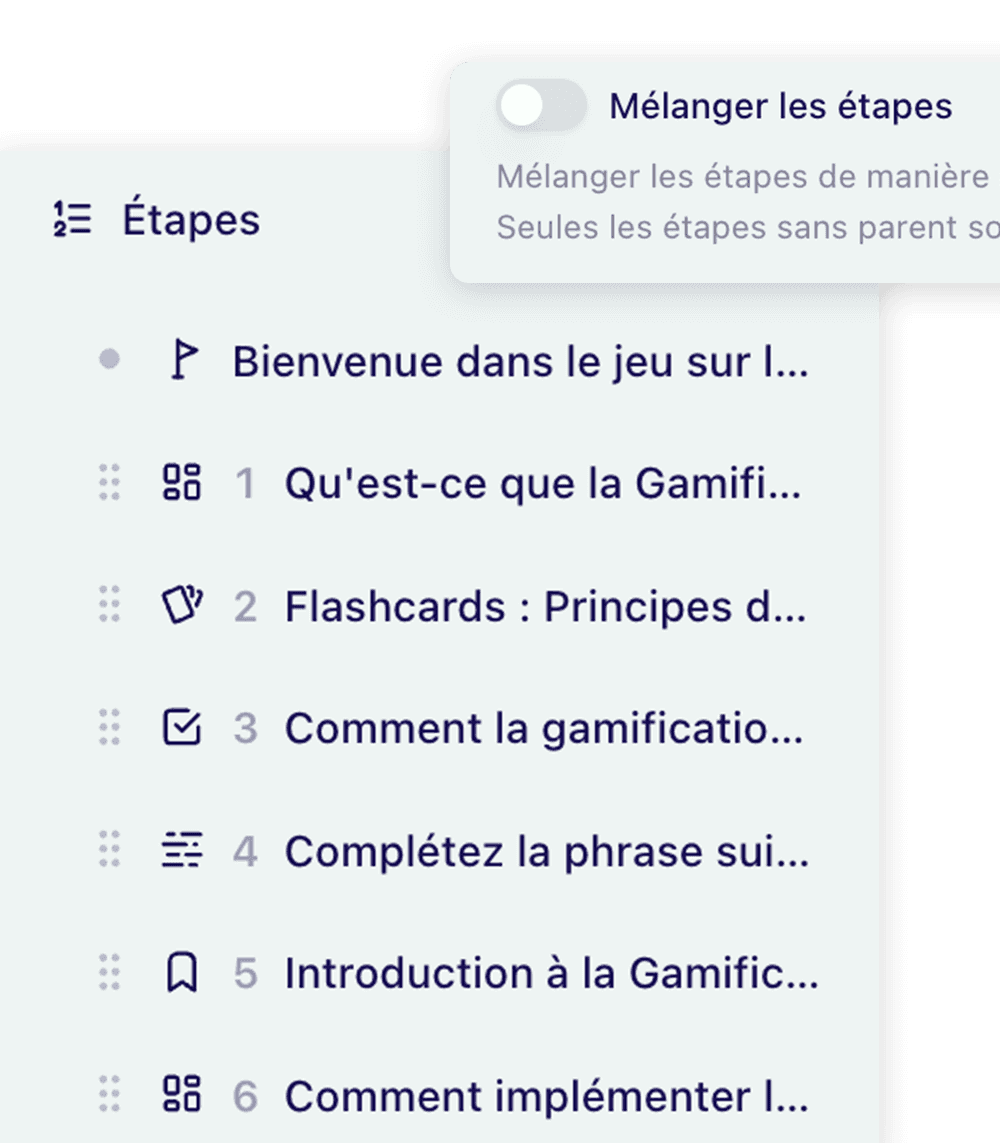Open the step "Bienvenue dans le jeu"
The height and width of the screenshot is (1143, 1000).
[520, 362]
